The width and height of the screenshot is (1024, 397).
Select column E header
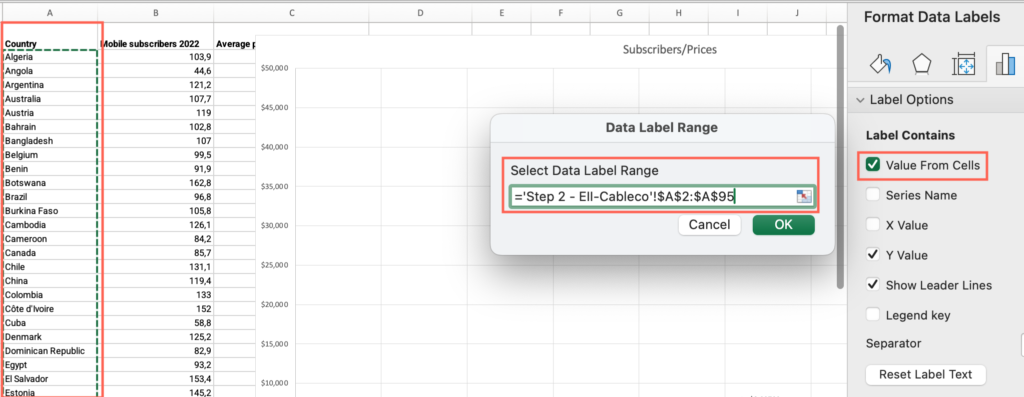(501, 12)
